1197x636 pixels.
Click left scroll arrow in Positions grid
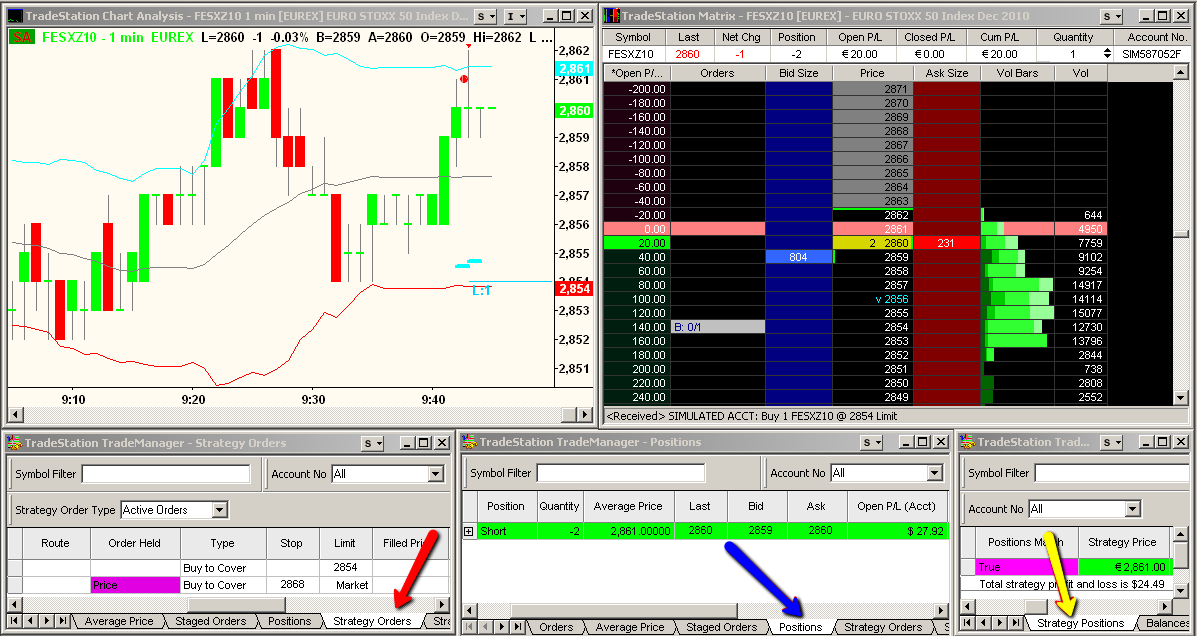tap(470, 610)
